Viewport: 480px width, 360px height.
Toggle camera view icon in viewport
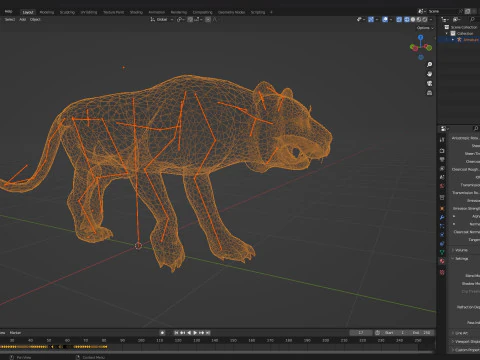pyautogui.click(x=429, y=83)
